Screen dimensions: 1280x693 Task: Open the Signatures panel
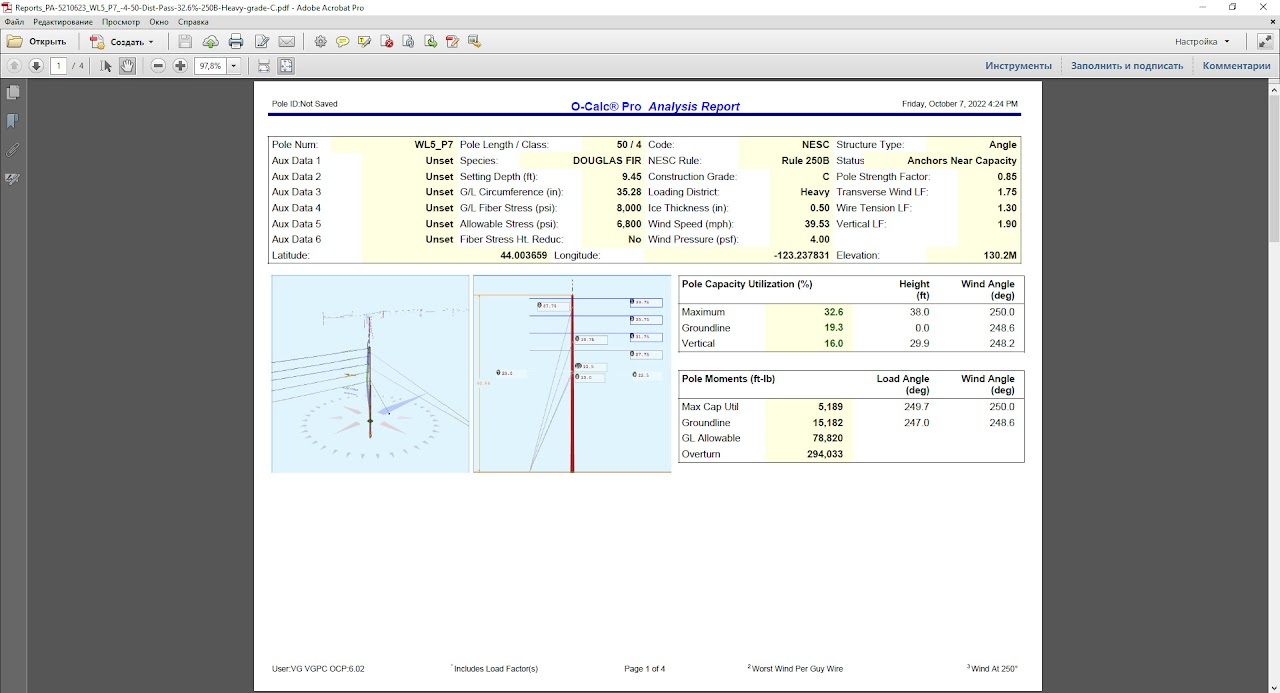tap(13, 178)
